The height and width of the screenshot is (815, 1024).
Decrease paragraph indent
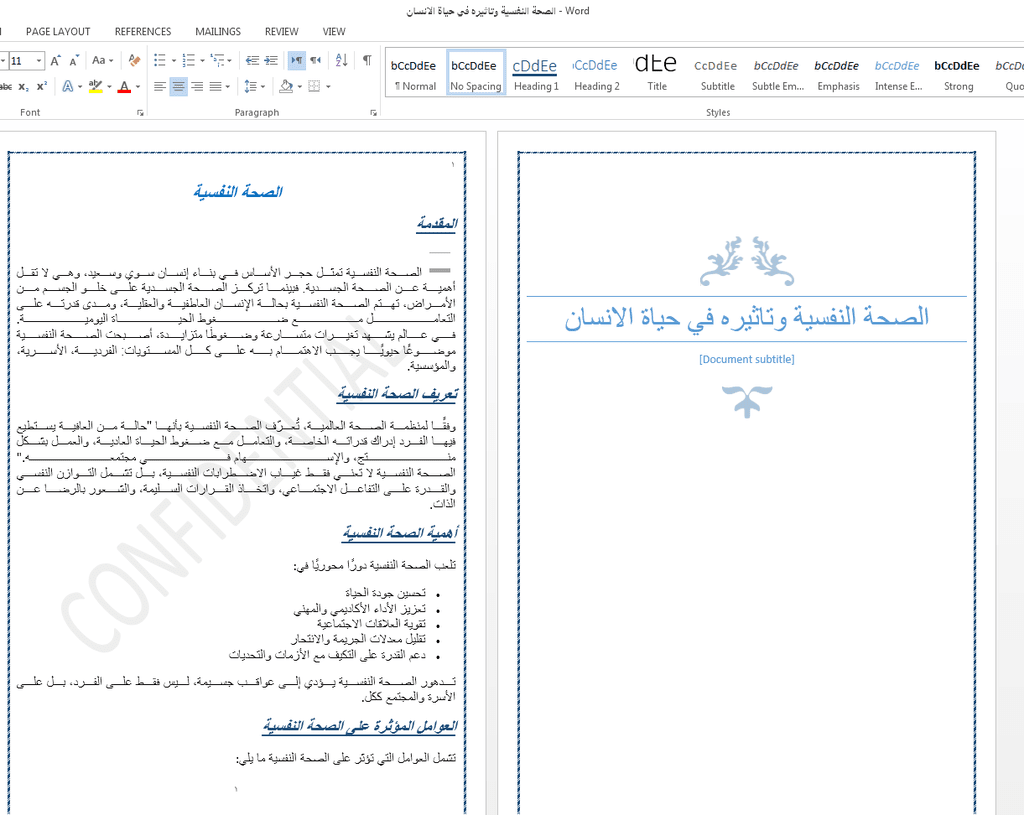point(253,61)
